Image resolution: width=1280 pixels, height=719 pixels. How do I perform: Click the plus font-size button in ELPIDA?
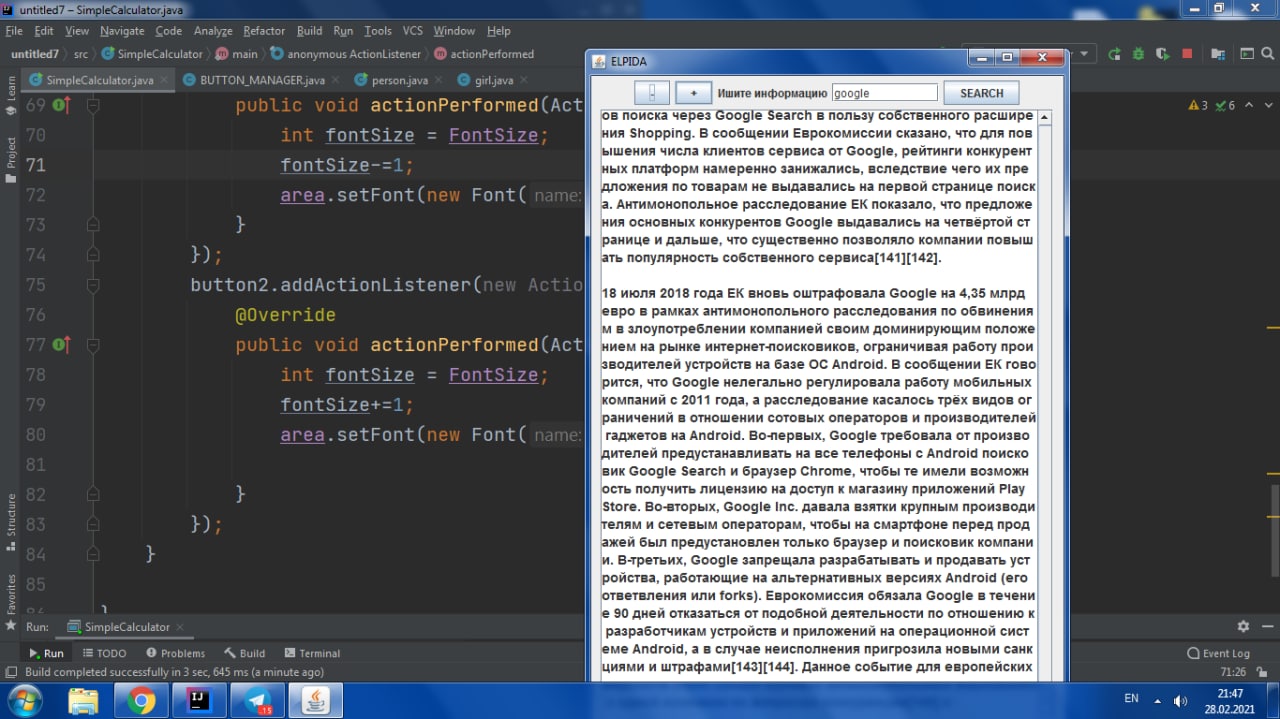692,93
